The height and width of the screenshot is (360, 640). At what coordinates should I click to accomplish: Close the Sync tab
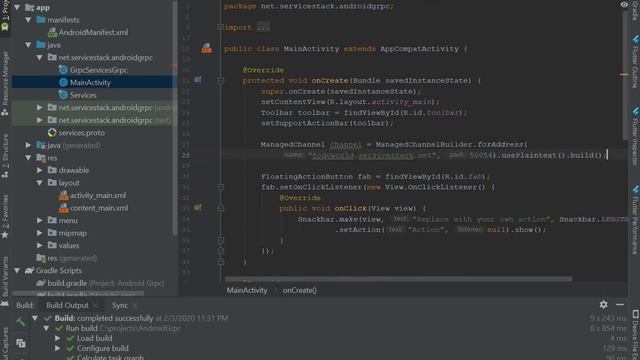coord(135,305)
